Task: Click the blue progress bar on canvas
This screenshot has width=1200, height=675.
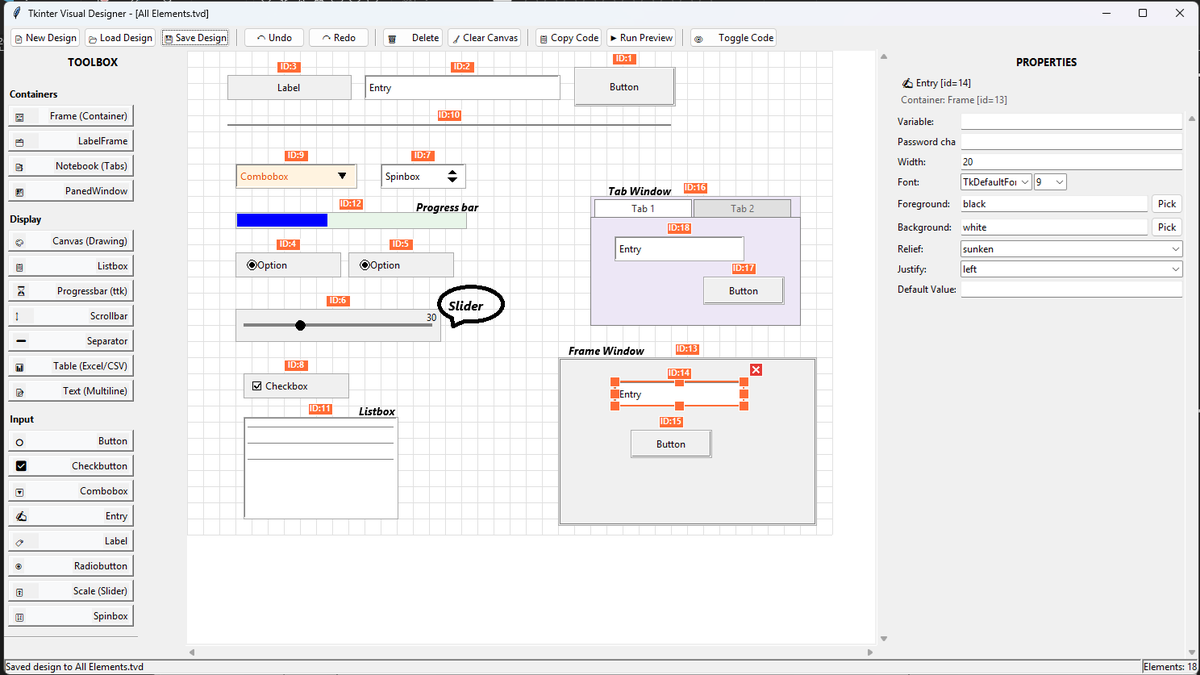Action: click(282, 220)
